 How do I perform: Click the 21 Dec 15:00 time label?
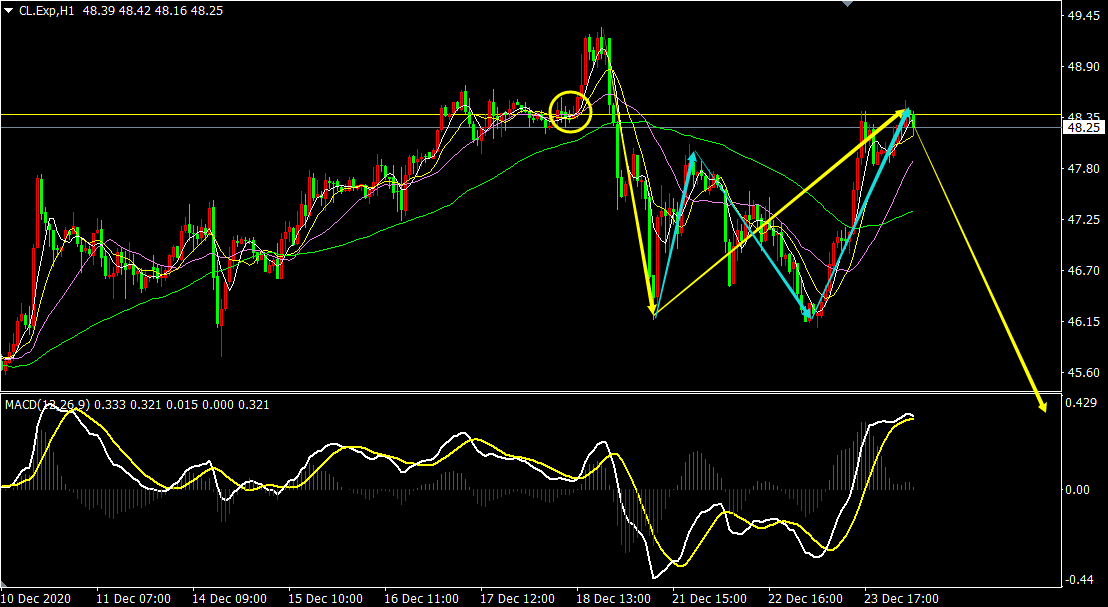tap(709, 599)
